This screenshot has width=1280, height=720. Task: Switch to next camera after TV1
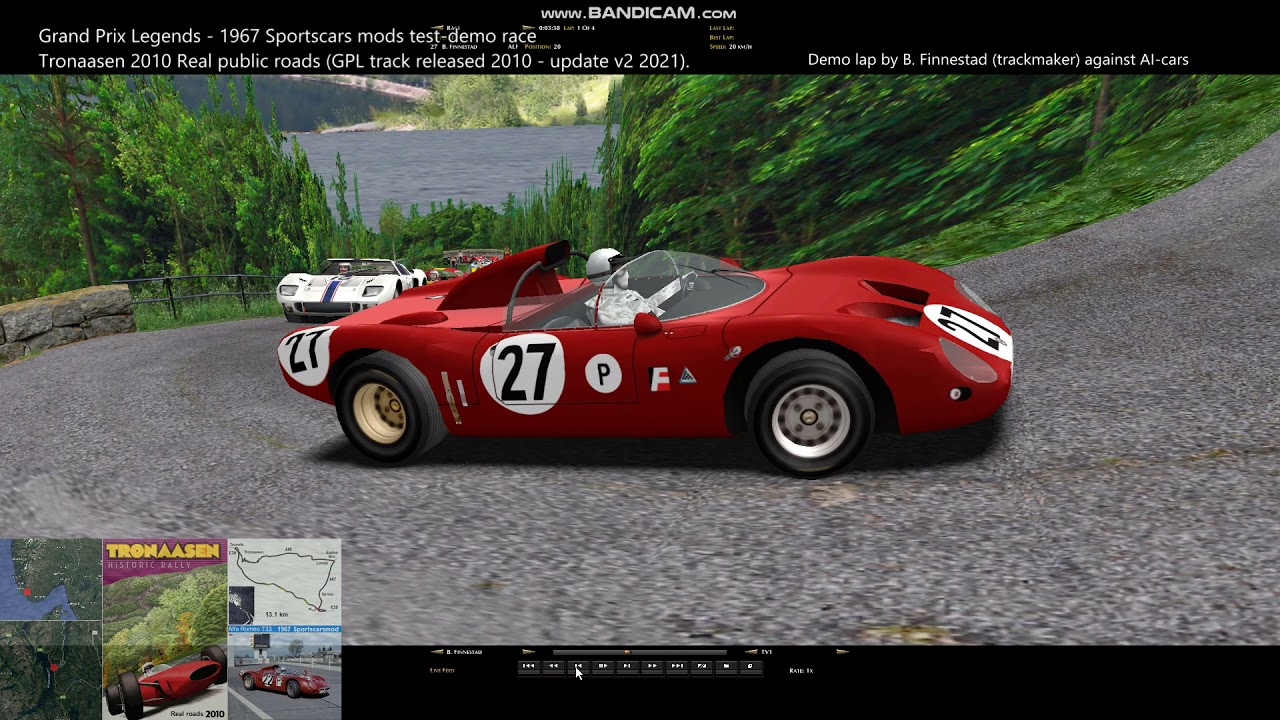click(842, 652)
